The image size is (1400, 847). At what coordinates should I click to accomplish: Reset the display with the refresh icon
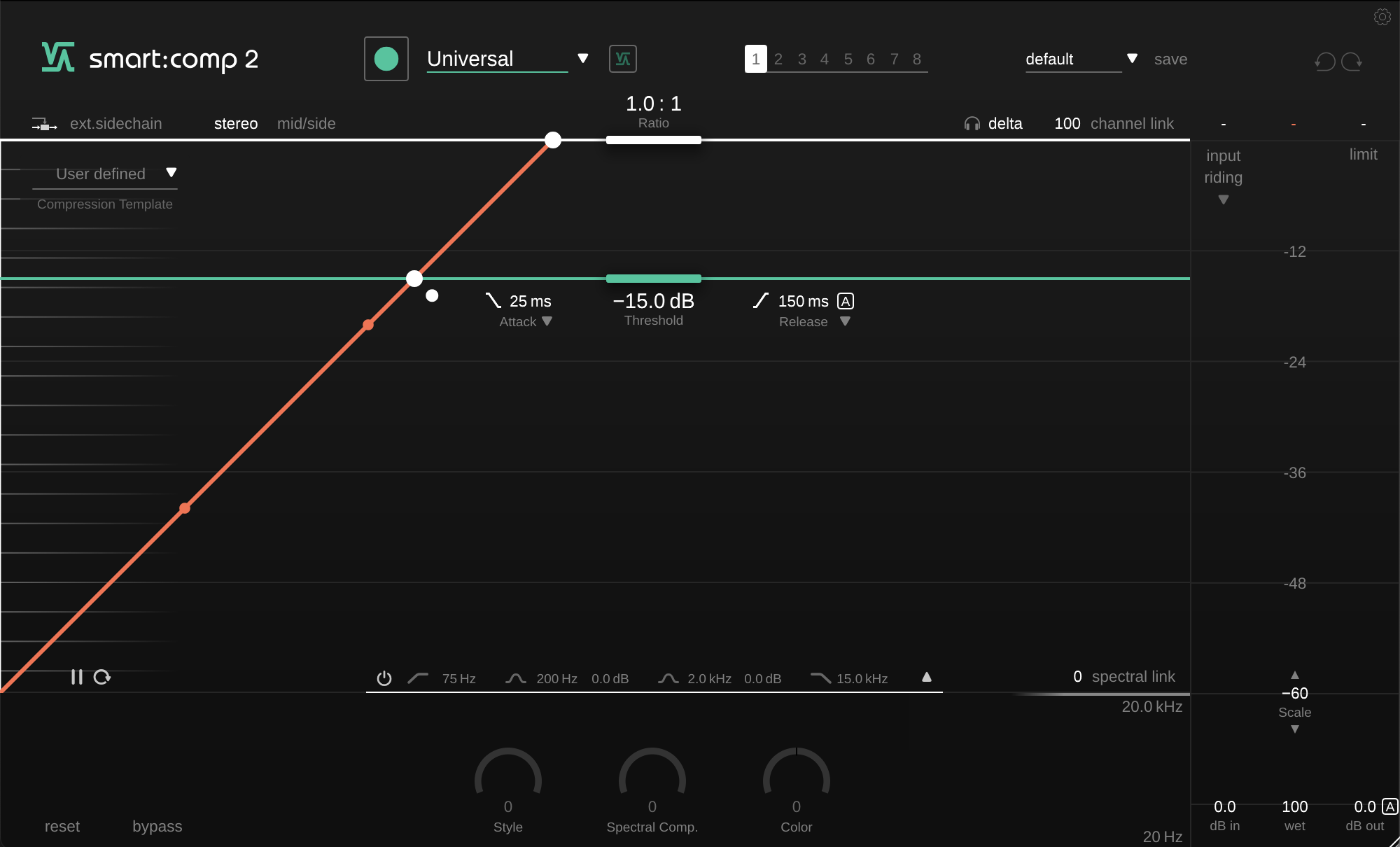point(102,677)
